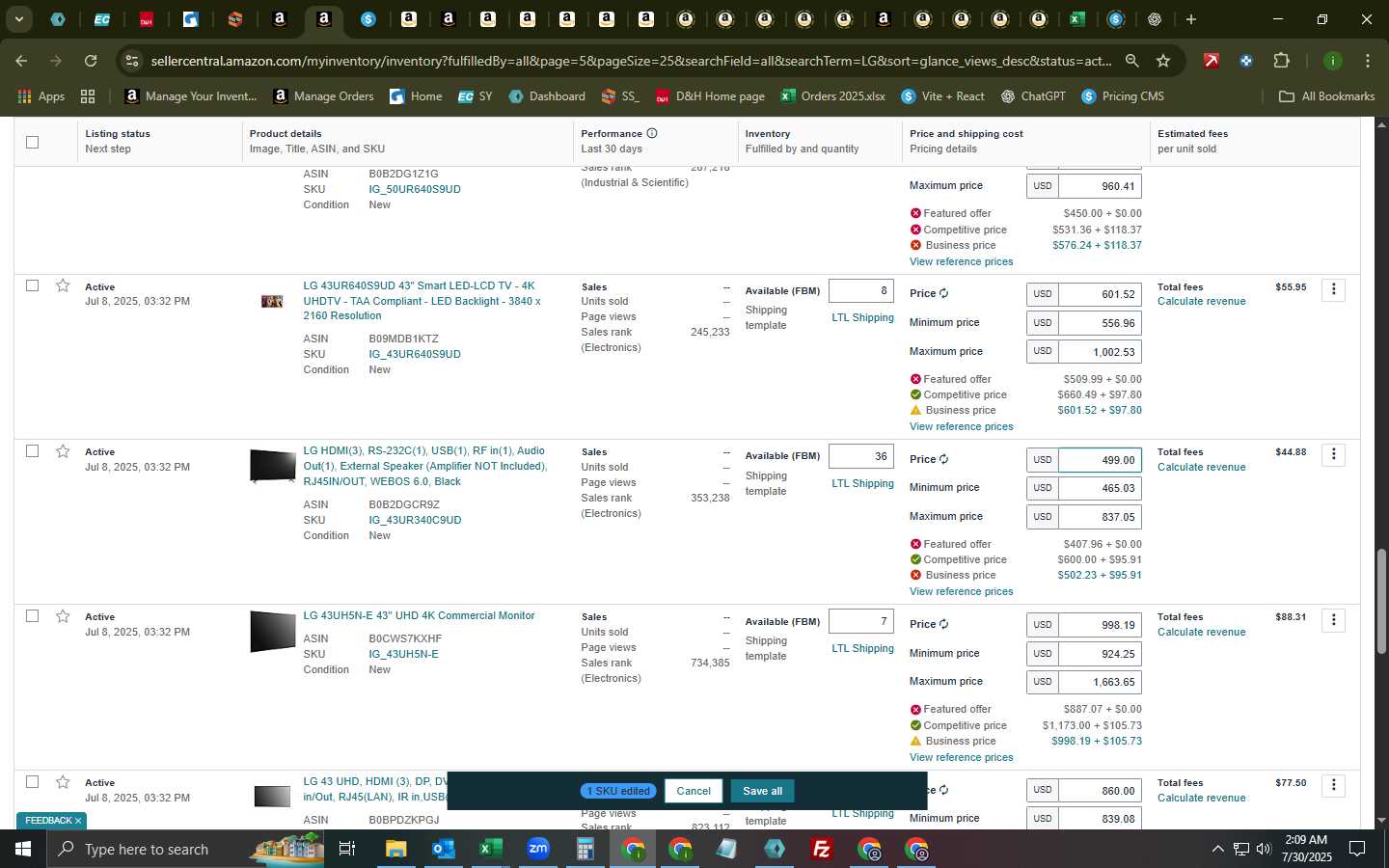1389x868 pixels.
Task: Show hidden system tray icons
Action: click(x=1217, y=849)
